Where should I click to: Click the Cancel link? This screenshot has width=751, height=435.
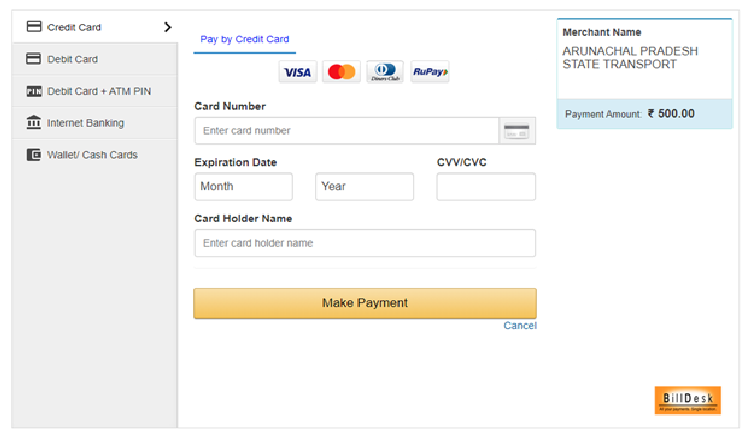(x=520, y=326)
